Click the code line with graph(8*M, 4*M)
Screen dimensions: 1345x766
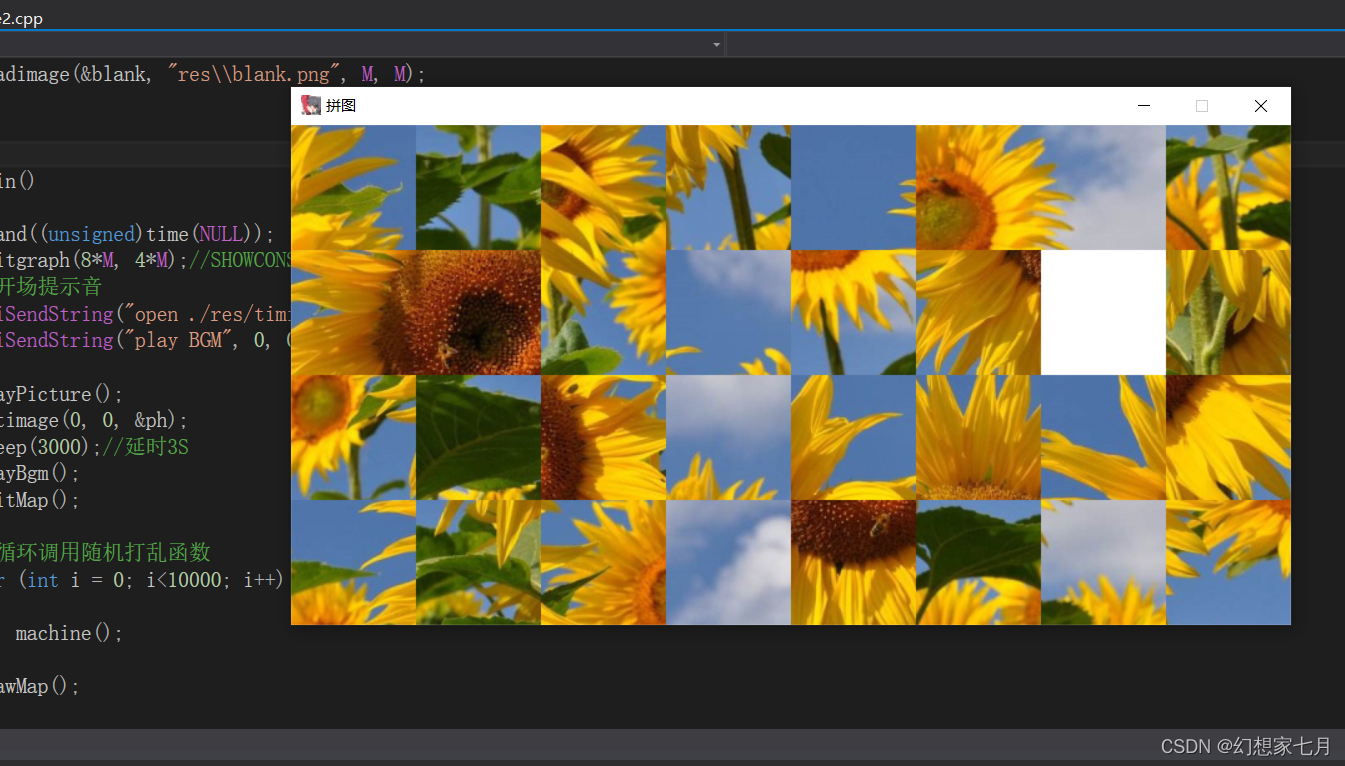146,260
